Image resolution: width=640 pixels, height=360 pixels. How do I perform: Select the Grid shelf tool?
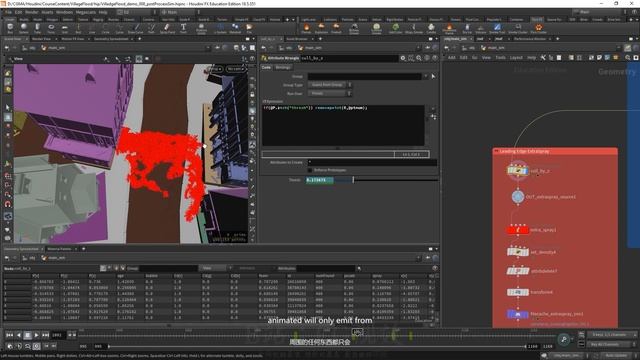pos(64,28)
